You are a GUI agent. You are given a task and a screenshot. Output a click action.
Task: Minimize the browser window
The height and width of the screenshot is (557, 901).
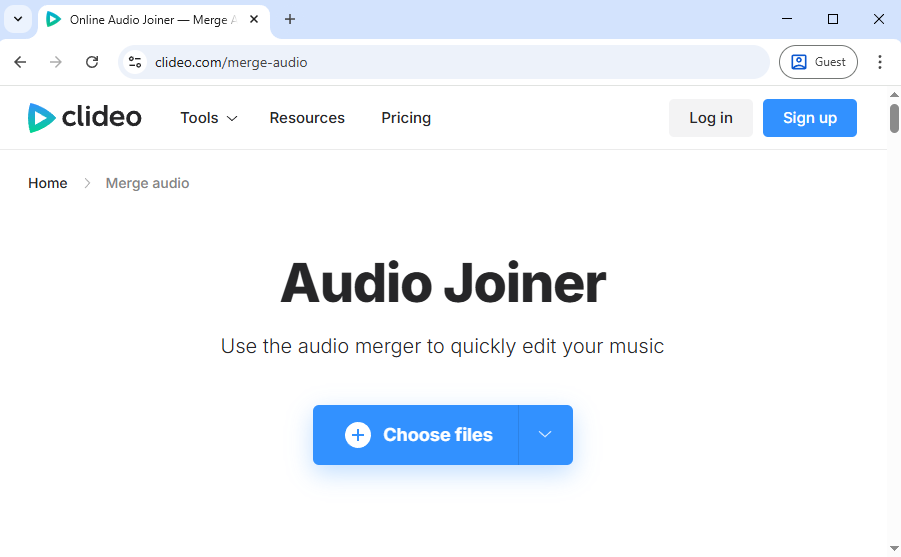click(x=787, y=19)
